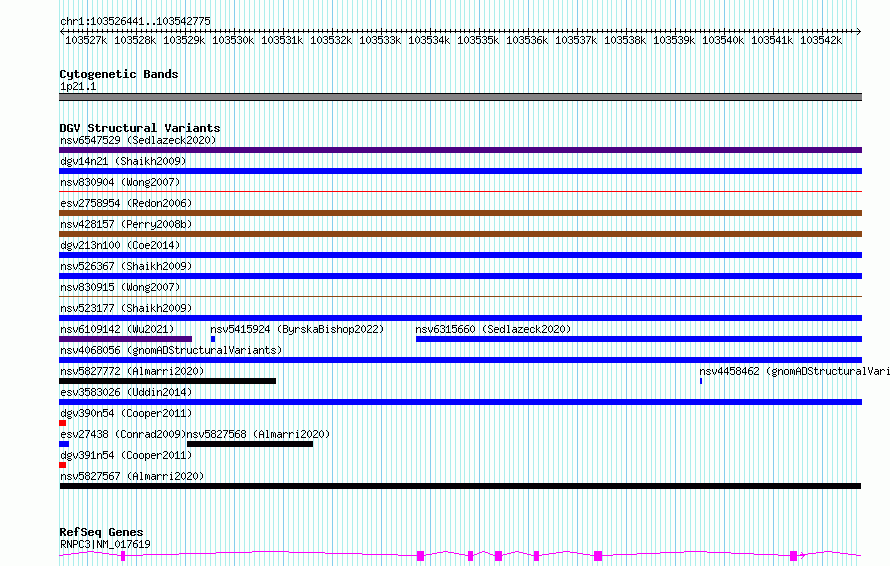Click the 1p21.1 cytogenetic band label
Image resolution: width=890 pixels, height=566 pixels.
78,86
